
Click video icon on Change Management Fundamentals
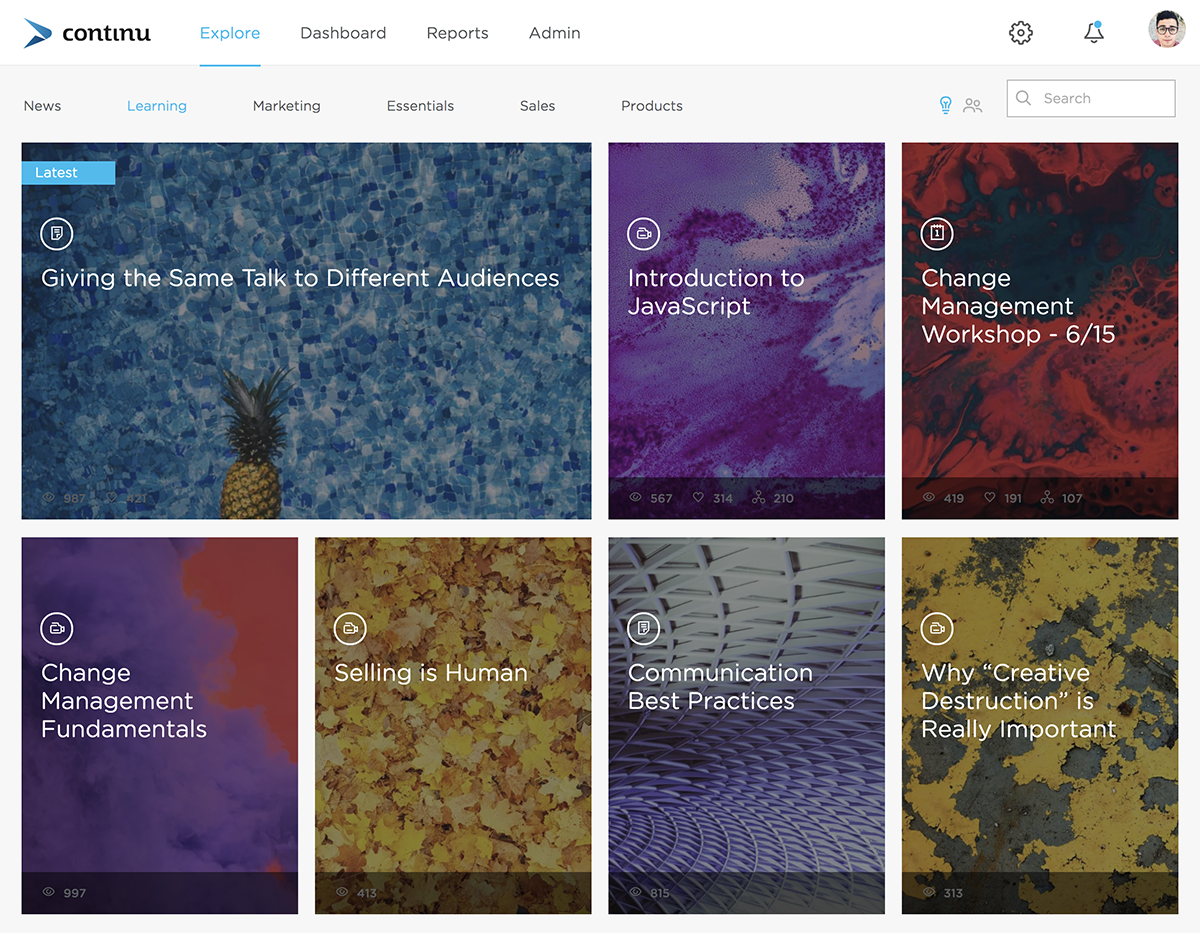[57, 629]
